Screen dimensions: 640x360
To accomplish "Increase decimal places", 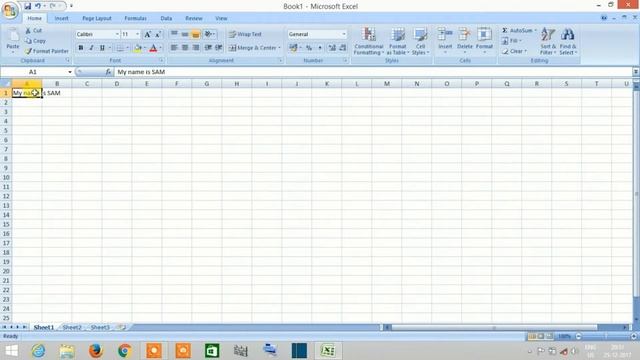I will 332,48.
